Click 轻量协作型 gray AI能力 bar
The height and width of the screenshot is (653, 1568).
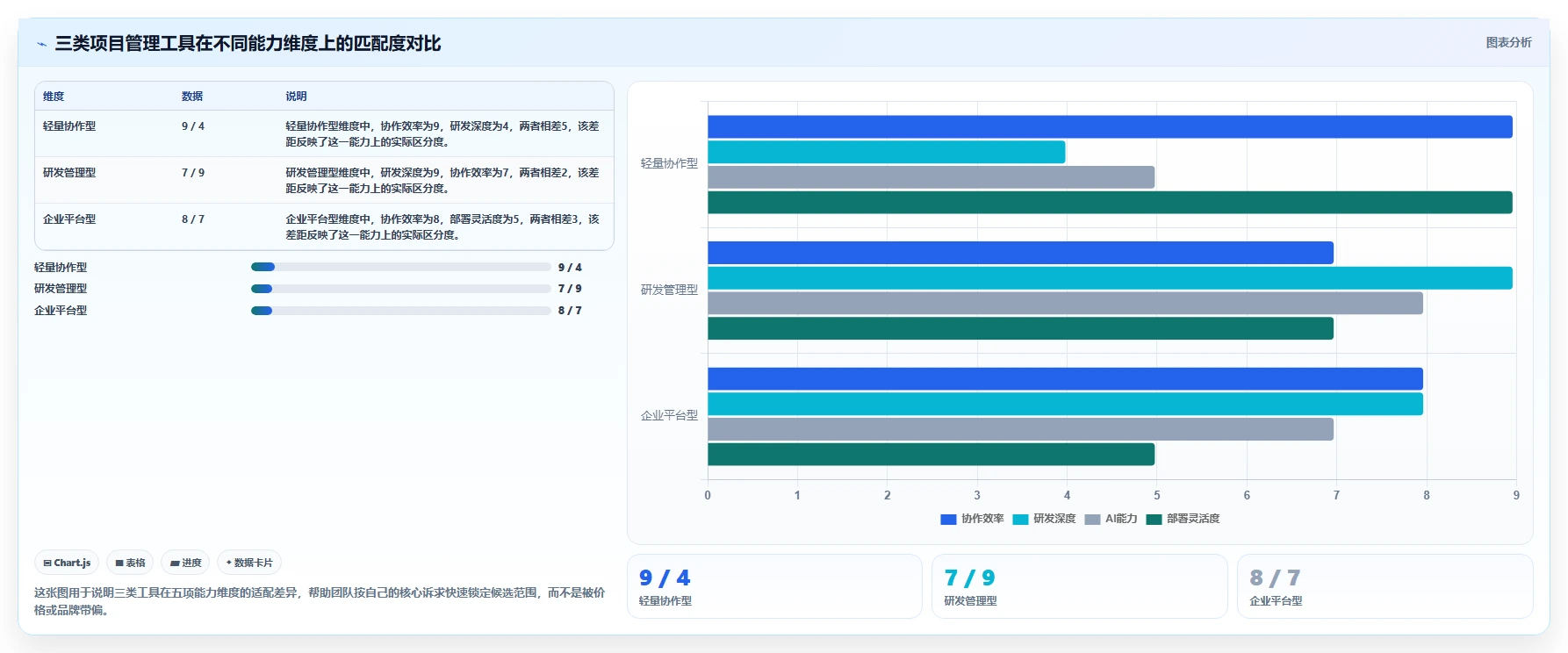(x=931, y=177)
